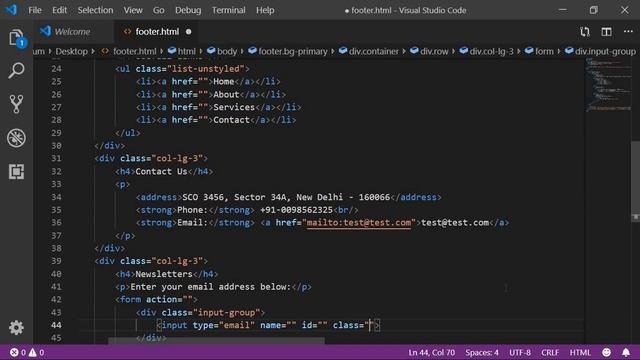Open the Go menu
The image size is (640, 360).
click(158, 10)
